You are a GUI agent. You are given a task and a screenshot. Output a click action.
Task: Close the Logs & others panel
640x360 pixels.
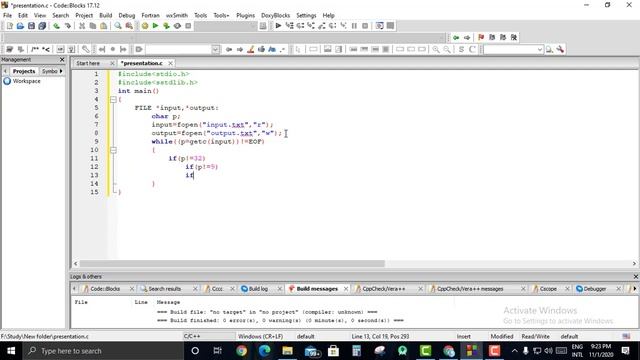636,276
